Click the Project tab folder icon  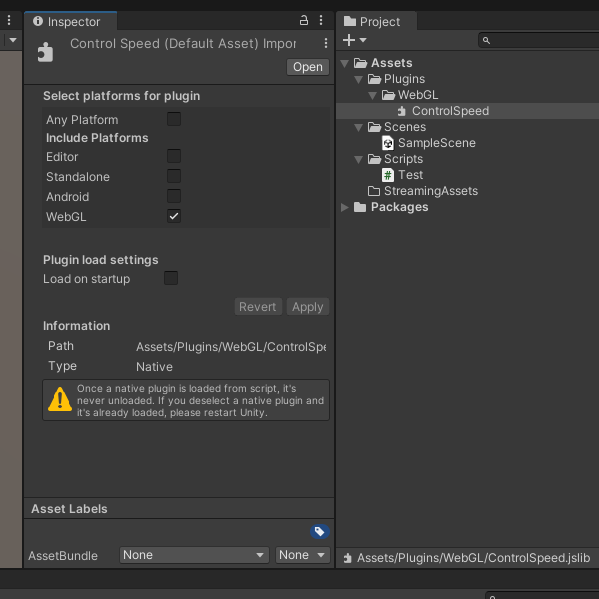[x=350, y=21]
